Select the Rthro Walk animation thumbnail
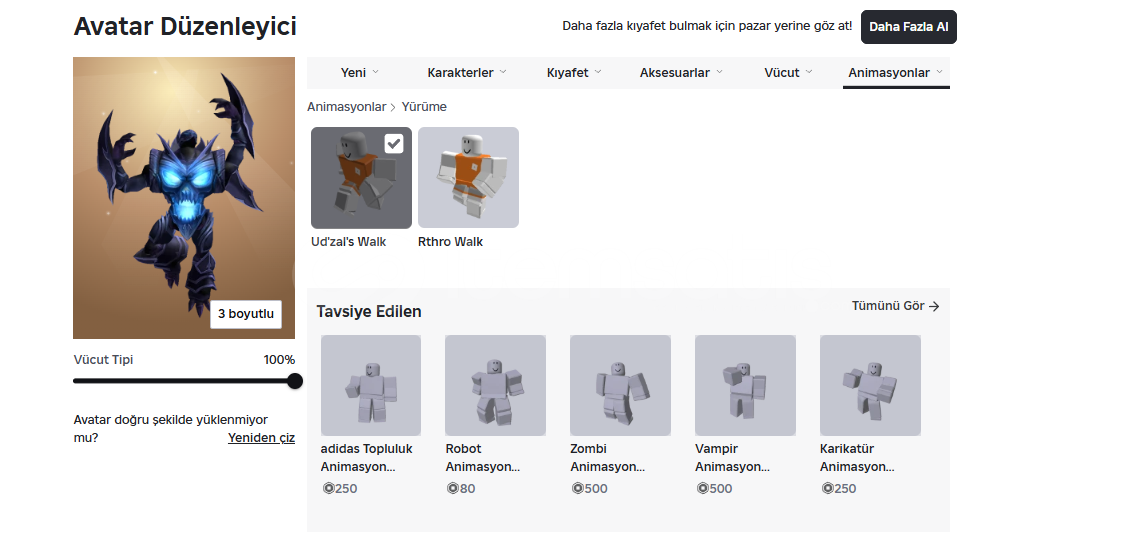 click(468, 177)
